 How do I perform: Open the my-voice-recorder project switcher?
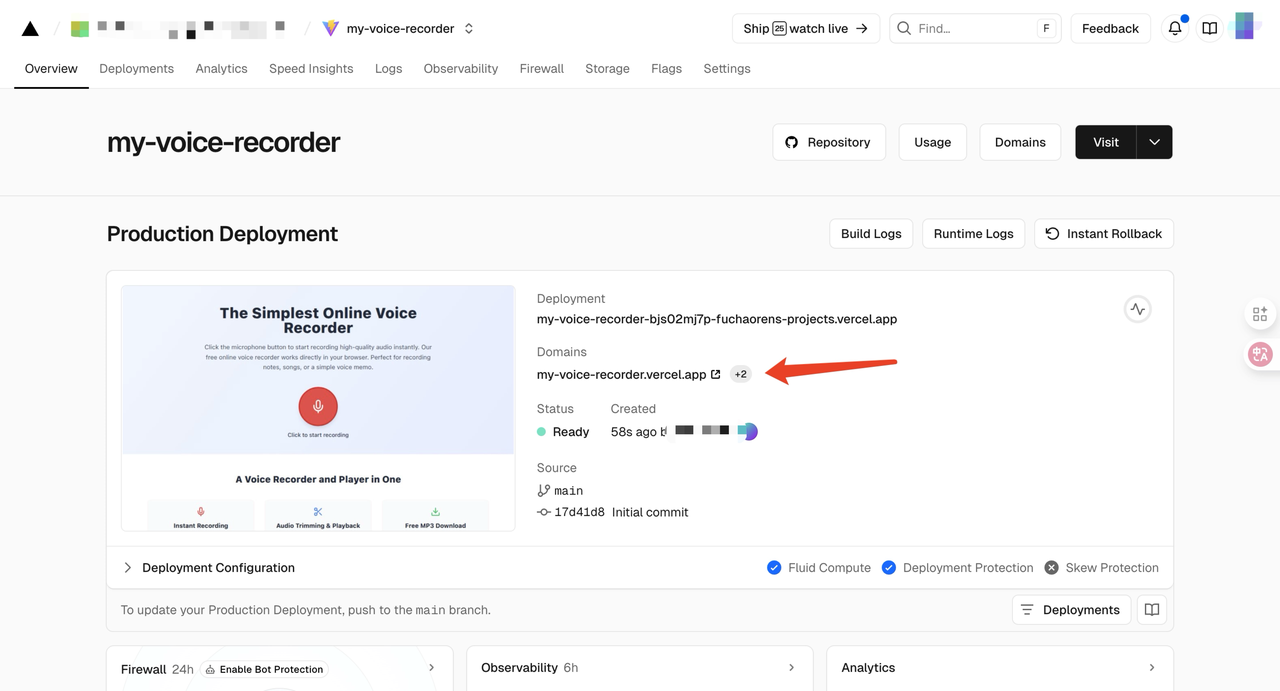[469, 29]
